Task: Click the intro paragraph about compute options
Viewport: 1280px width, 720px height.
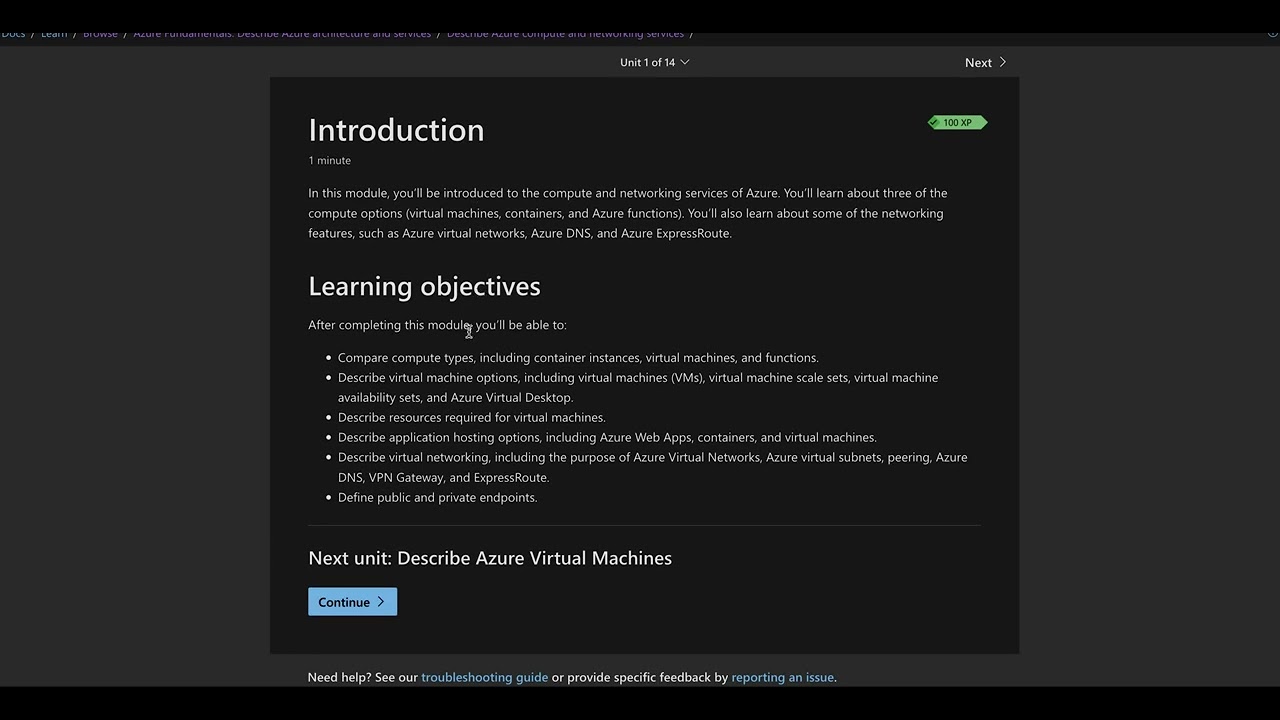Action: [x=628, y=213]
